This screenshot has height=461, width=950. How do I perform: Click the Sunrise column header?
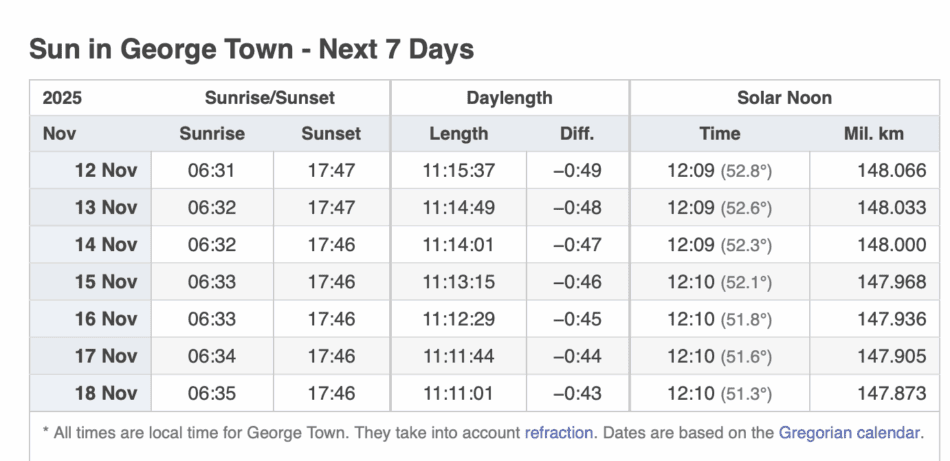212,133
